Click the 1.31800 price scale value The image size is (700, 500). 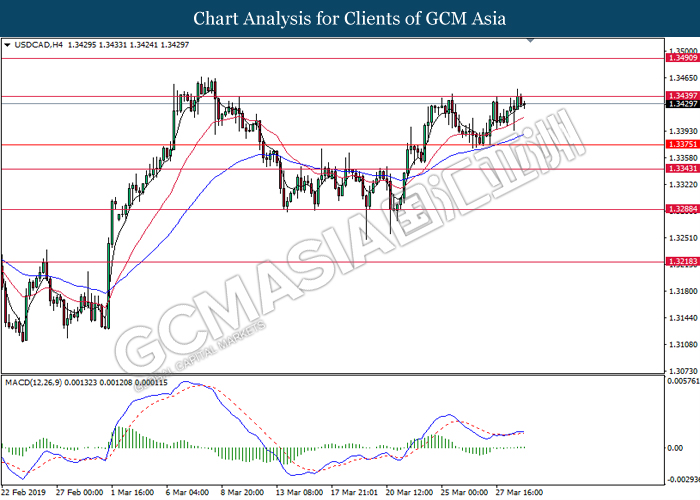click(x=683, y=291)
